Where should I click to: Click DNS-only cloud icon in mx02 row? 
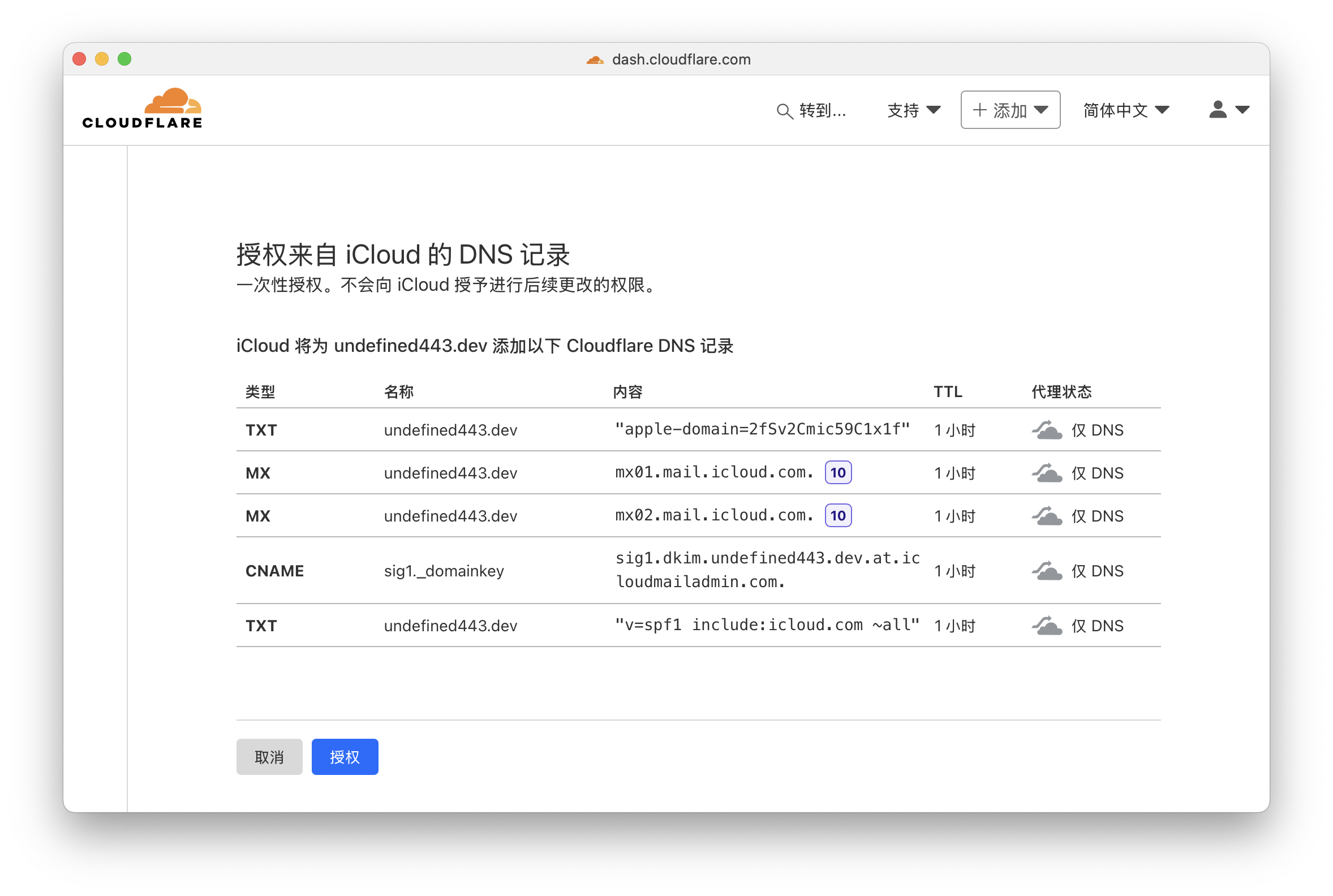pyautogui.click(x=1047, y=516)
